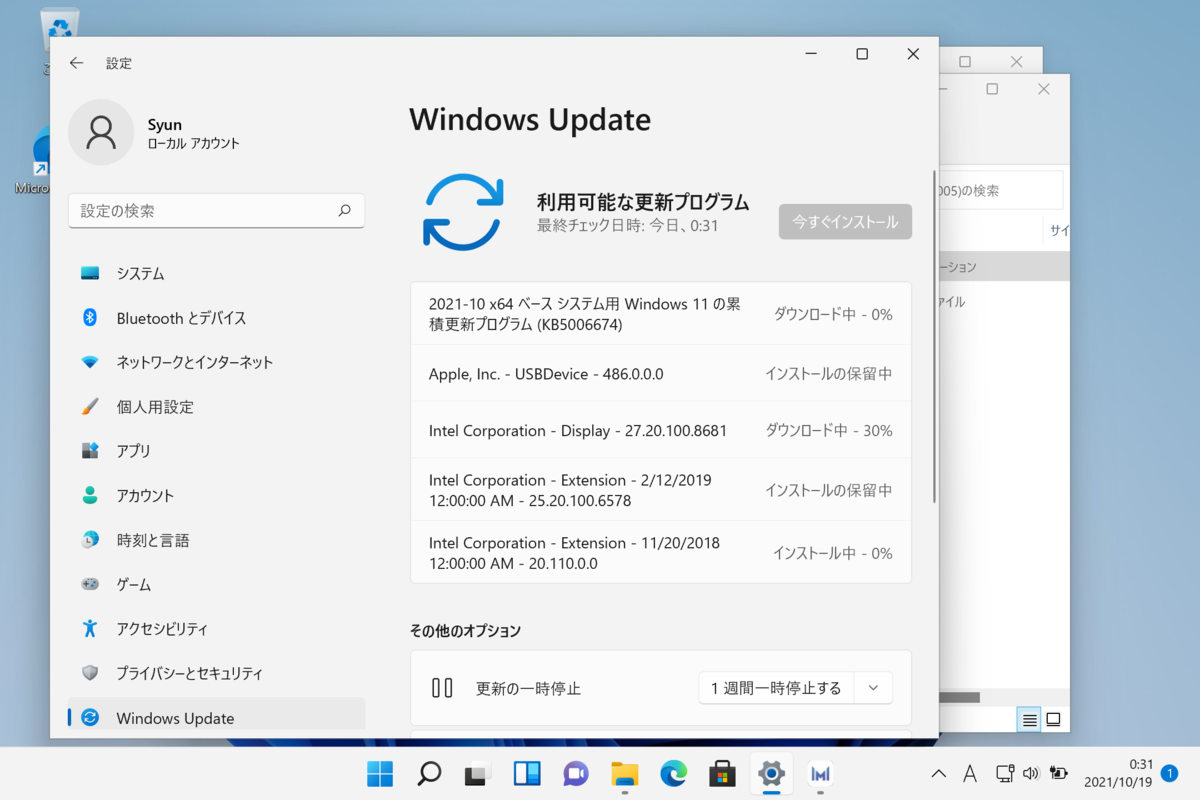Open the notification badge in the taskbar
Image resolution: width=1200 pixels, height=800 pixels.
(1170, 773)
